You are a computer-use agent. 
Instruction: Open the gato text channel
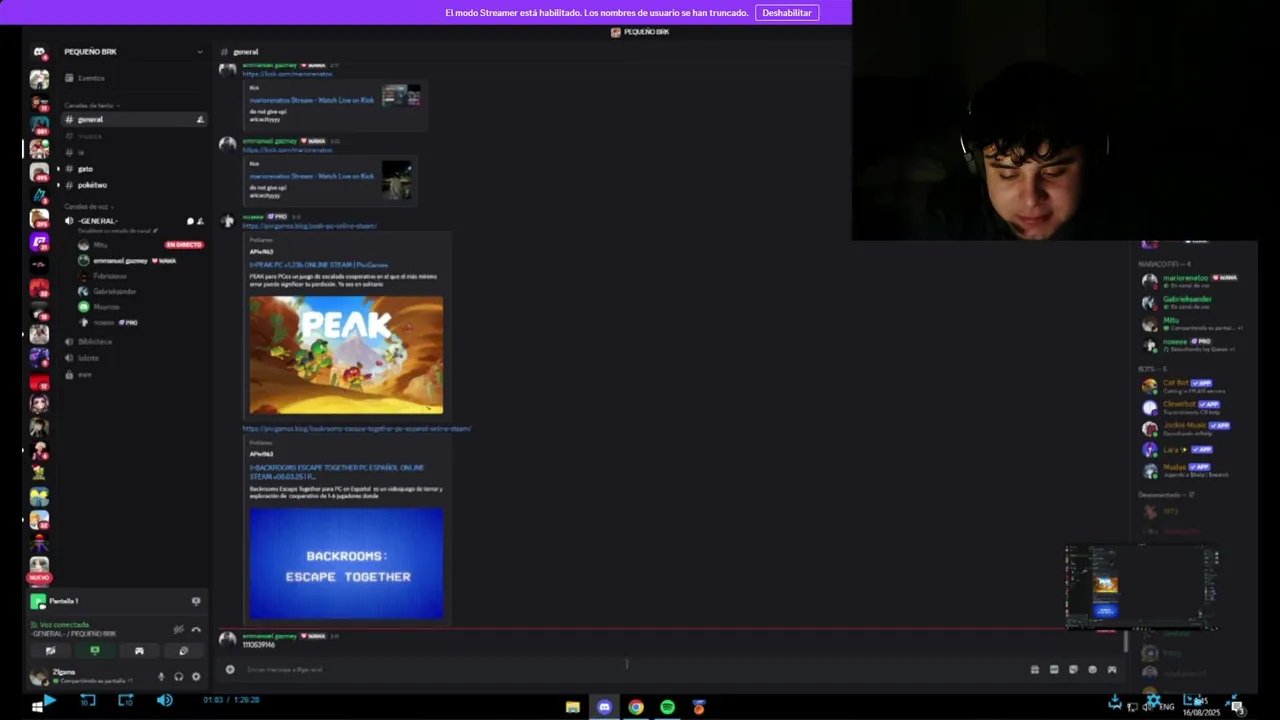[86, 169]
